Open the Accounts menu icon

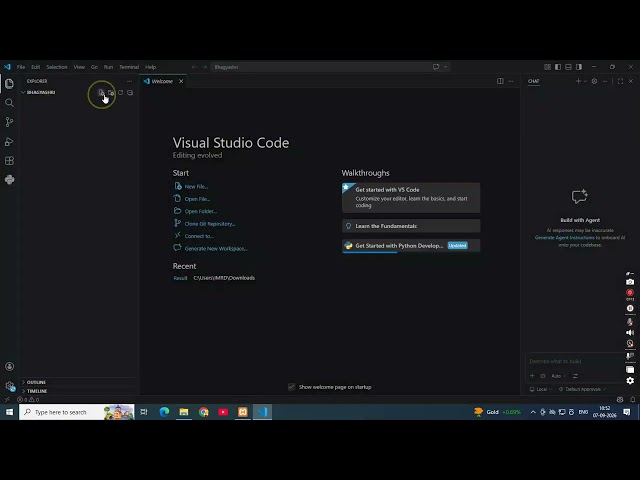tap(9, 367)
